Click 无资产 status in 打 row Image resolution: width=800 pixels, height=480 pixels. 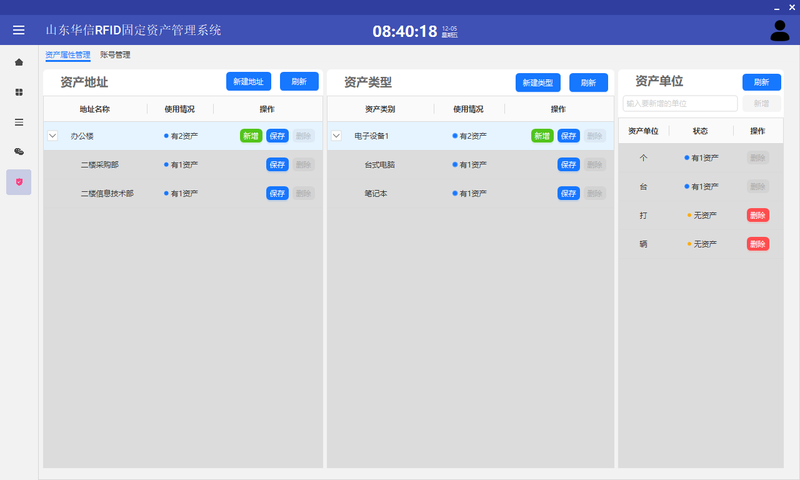pyautogui.click(x=702, y=215)
